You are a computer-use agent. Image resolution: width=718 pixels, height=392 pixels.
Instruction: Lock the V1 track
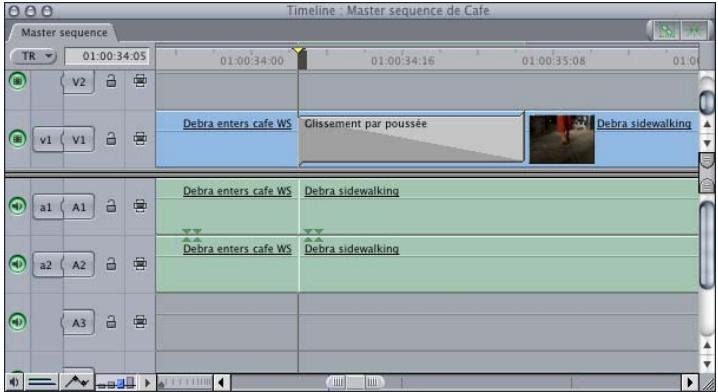click(111, 138)
